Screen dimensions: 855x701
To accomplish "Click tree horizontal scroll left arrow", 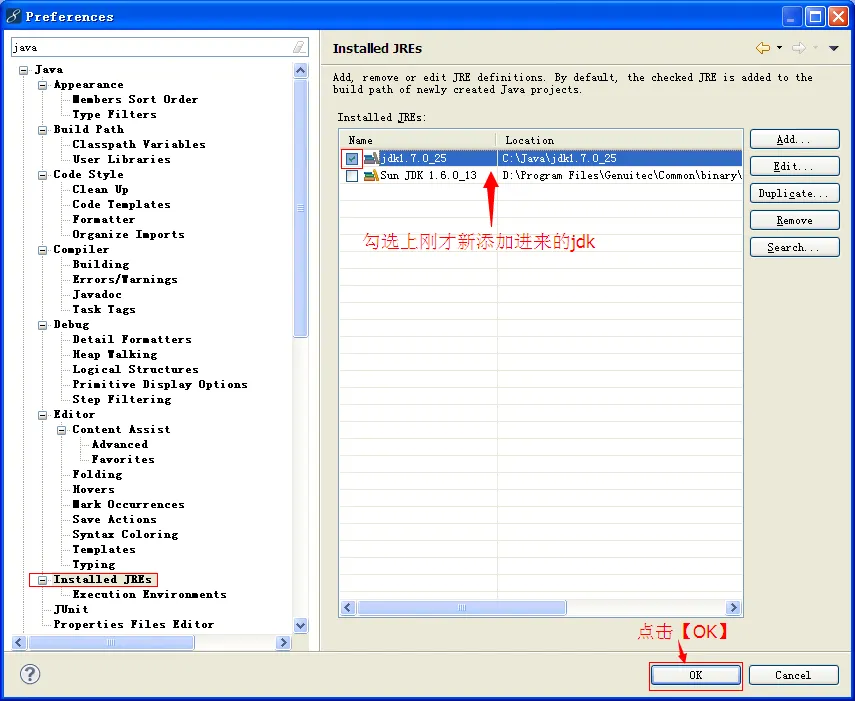I will pyautogui.click(x=19, y=642).
